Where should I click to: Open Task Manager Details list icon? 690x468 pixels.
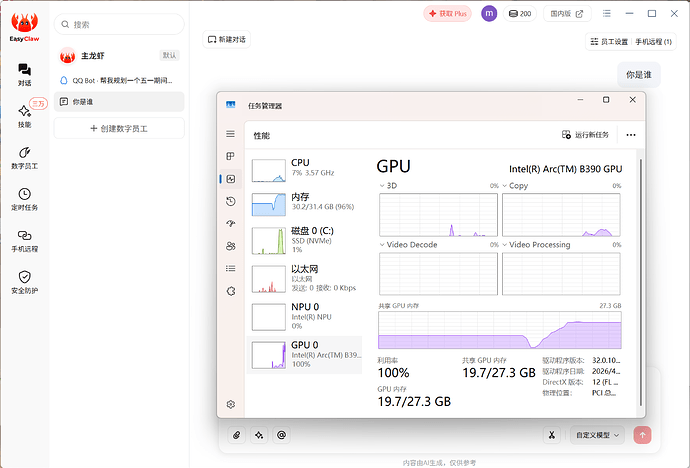tap(231, 268)
